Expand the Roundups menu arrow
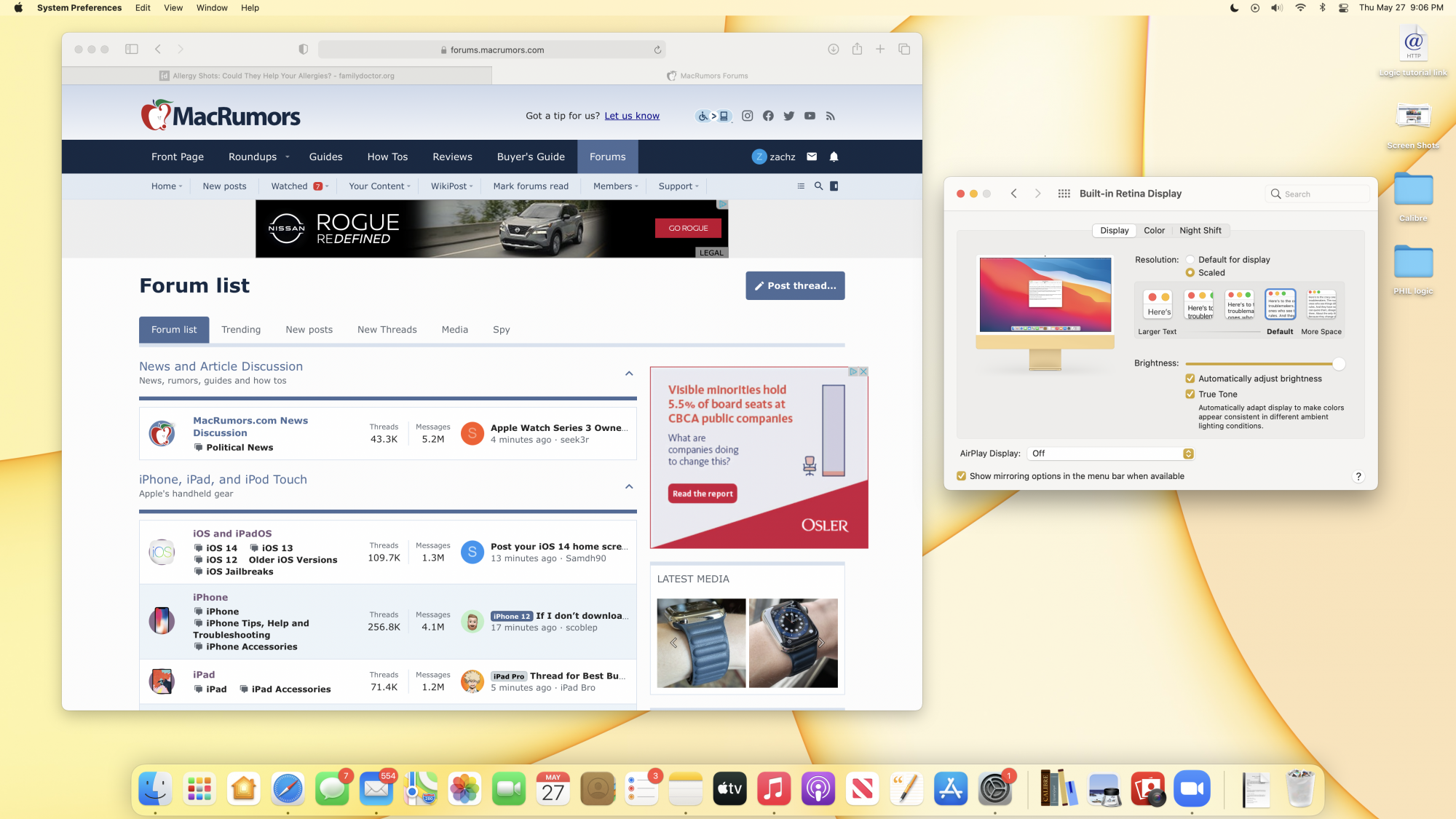Viewport: 1456px width, 819px height. [288, 157]
